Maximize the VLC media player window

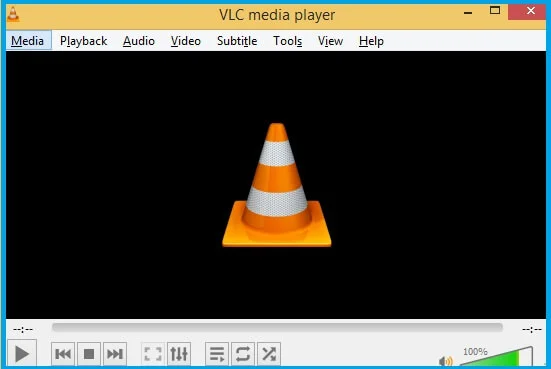click(495, 11)
